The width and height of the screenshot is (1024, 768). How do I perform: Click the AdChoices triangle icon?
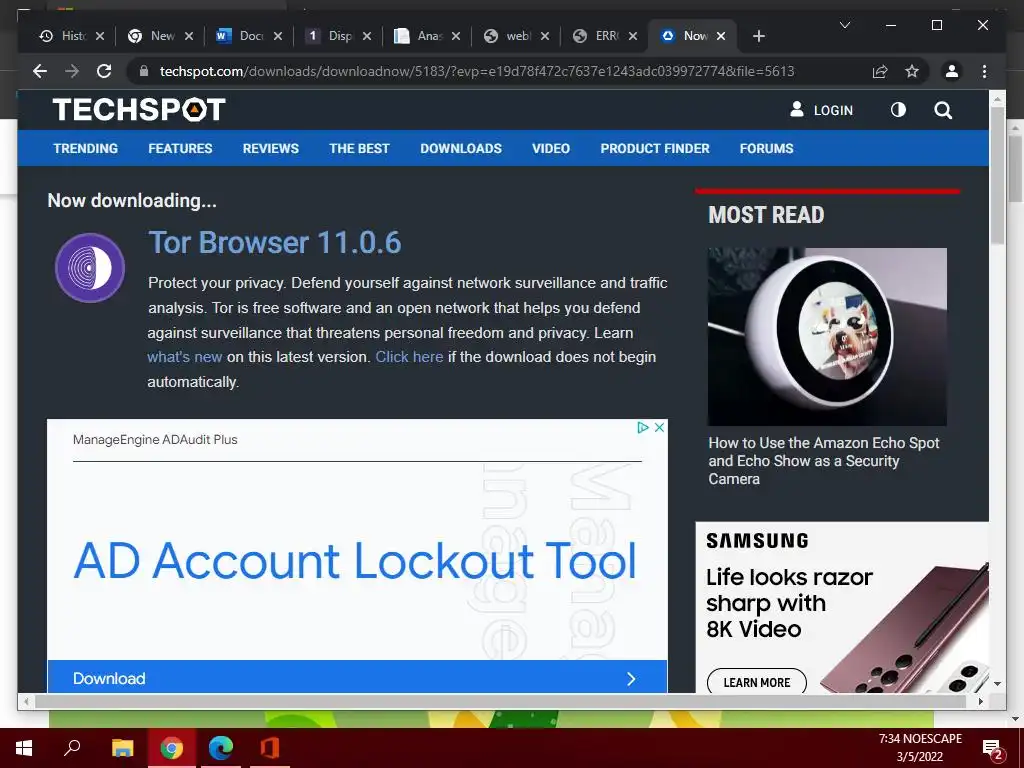643,427
